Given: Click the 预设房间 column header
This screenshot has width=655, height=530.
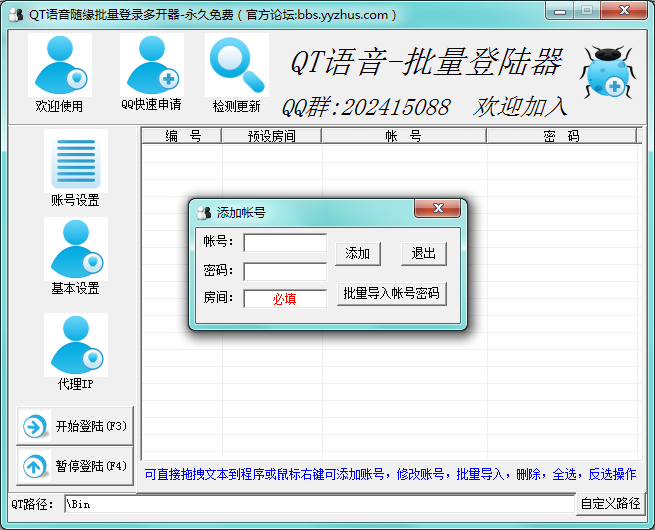Looking at the screenshot, I should coord(272,137).
